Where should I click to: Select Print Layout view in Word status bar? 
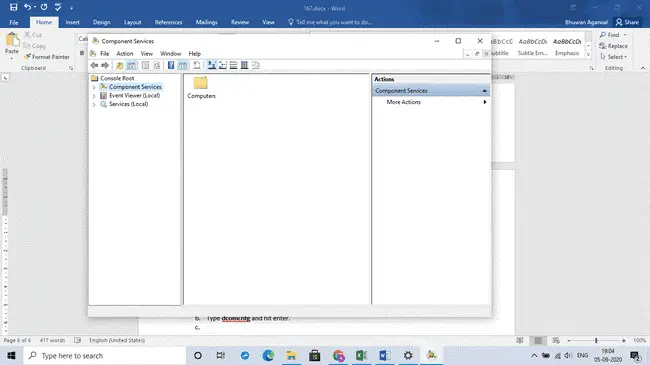538,341
